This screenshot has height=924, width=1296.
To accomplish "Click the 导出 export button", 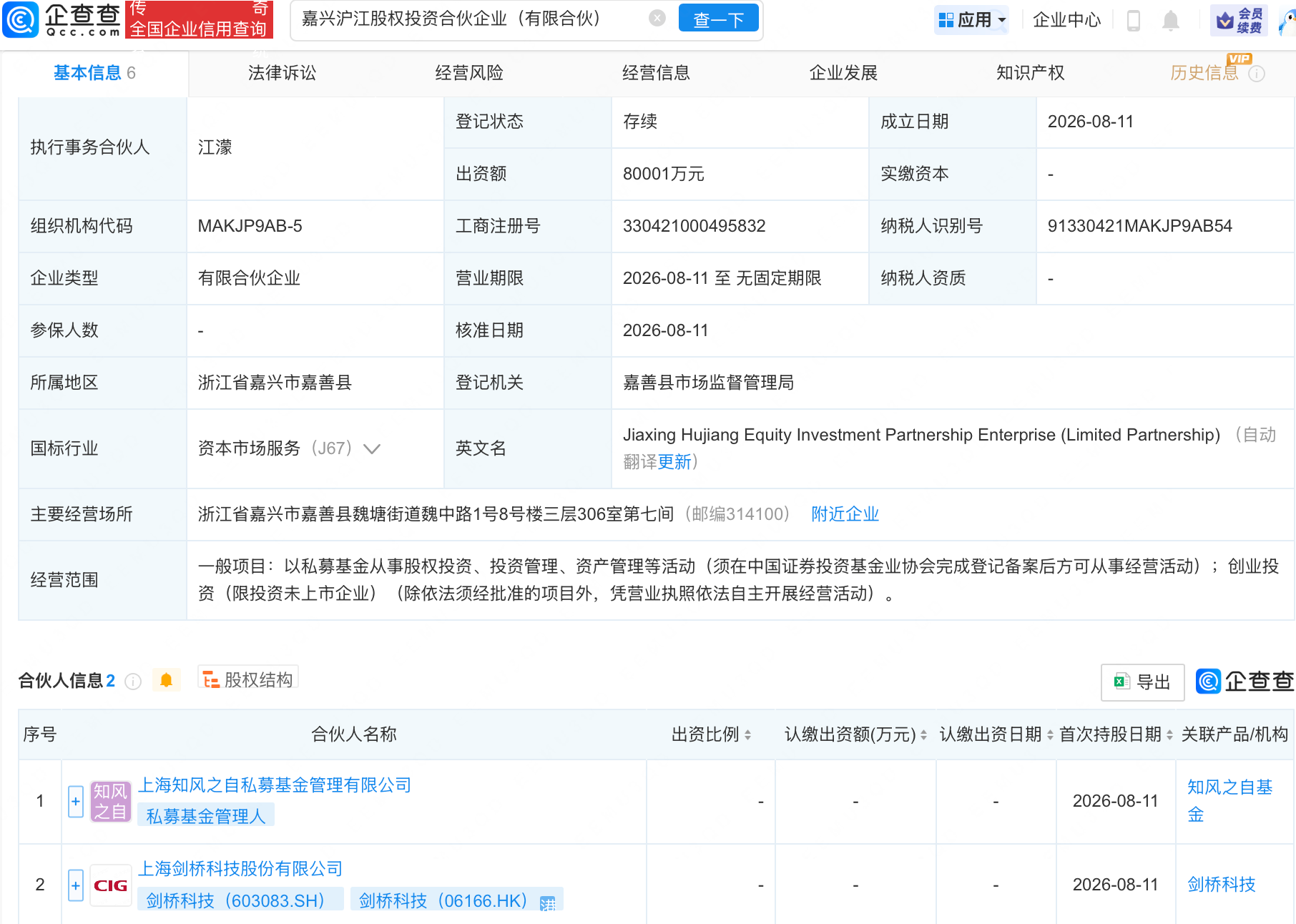I will tap(1143, 682).
